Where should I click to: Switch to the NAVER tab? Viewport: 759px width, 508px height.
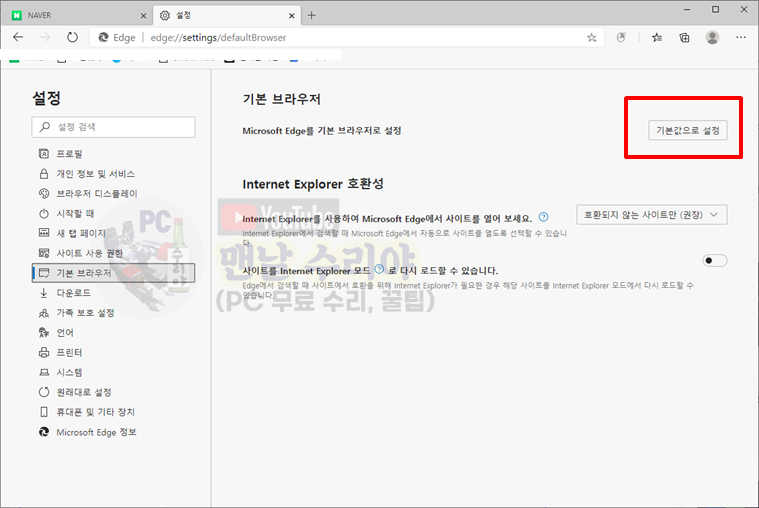(79, 15)
